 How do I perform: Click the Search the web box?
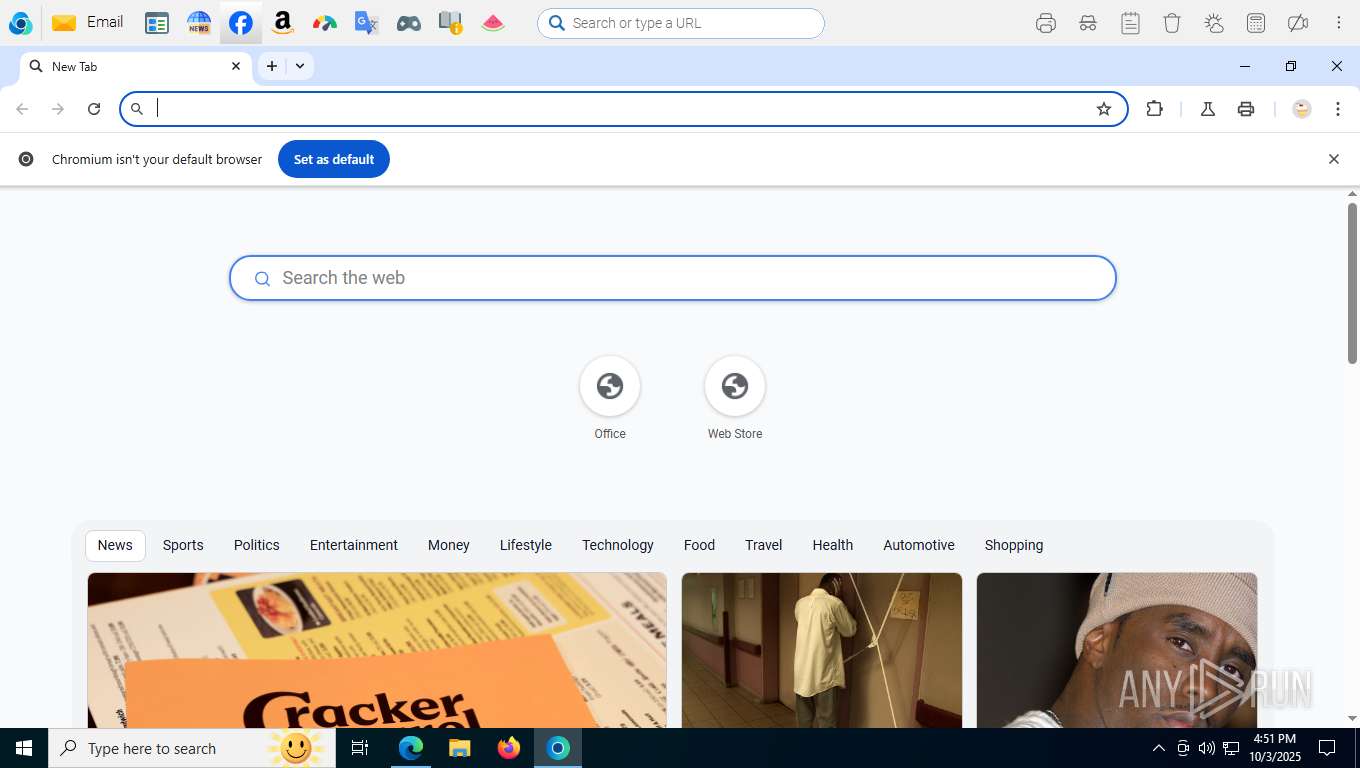[x=673, y=278]
